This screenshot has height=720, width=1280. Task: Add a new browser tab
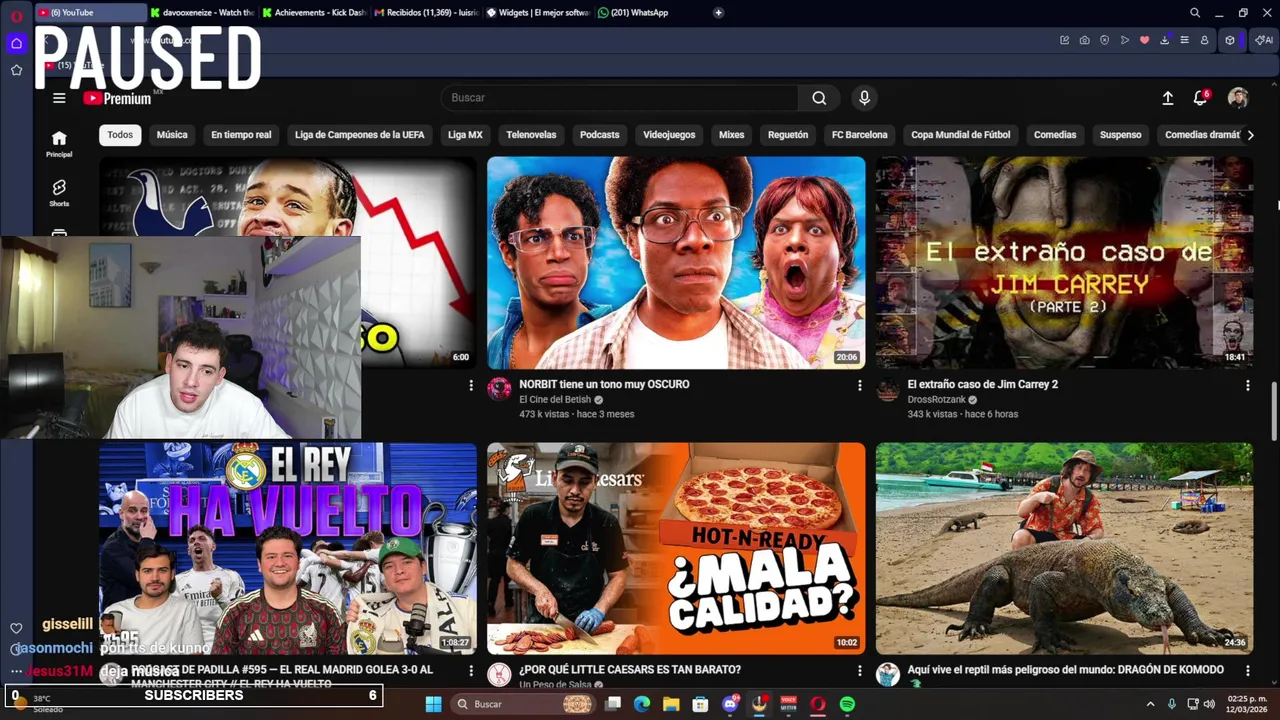718,13
